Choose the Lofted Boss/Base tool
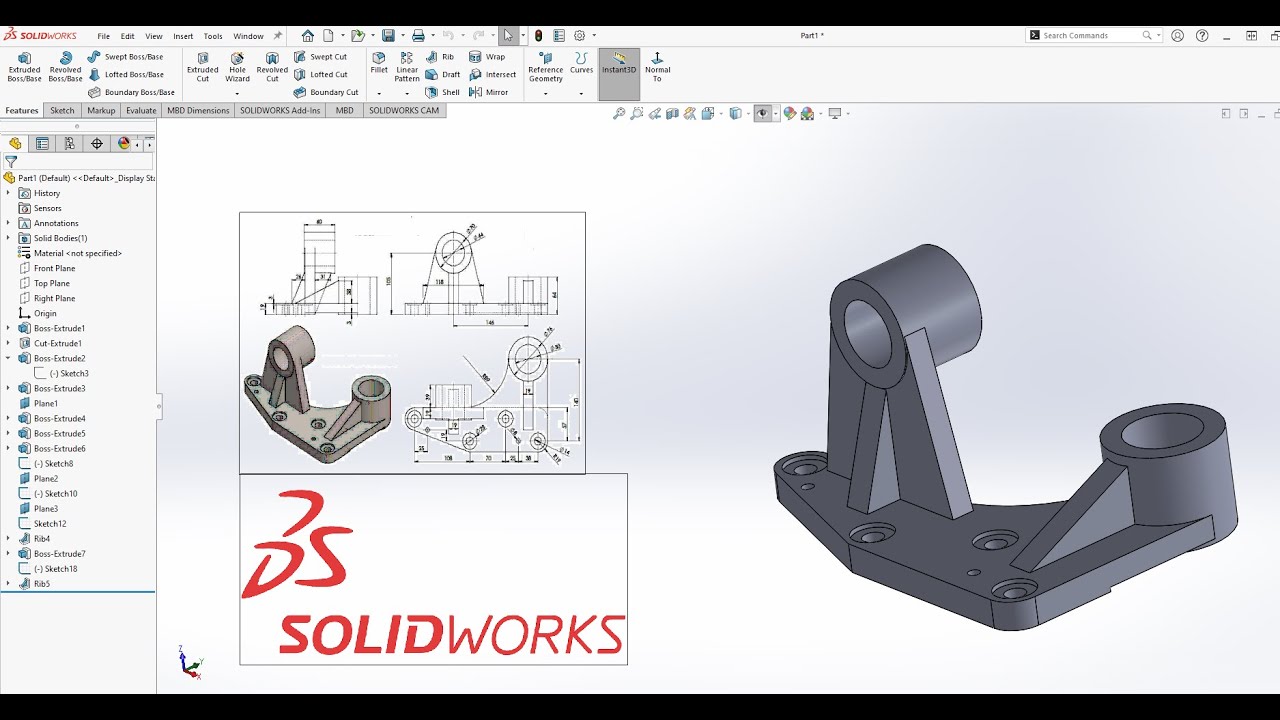Screen dimensions: 1280x720 click(125, 74)
